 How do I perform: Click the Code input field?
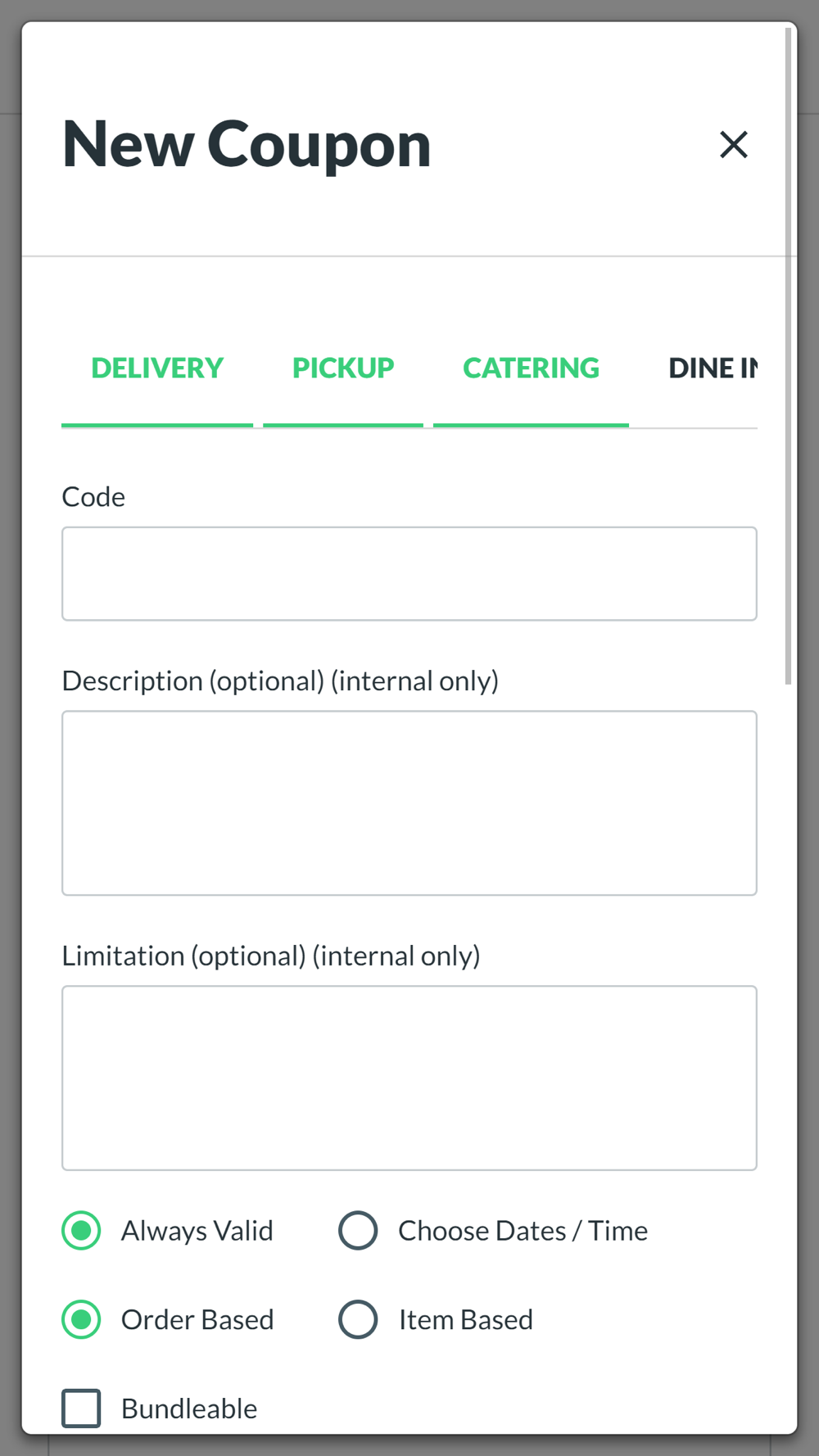409,573
